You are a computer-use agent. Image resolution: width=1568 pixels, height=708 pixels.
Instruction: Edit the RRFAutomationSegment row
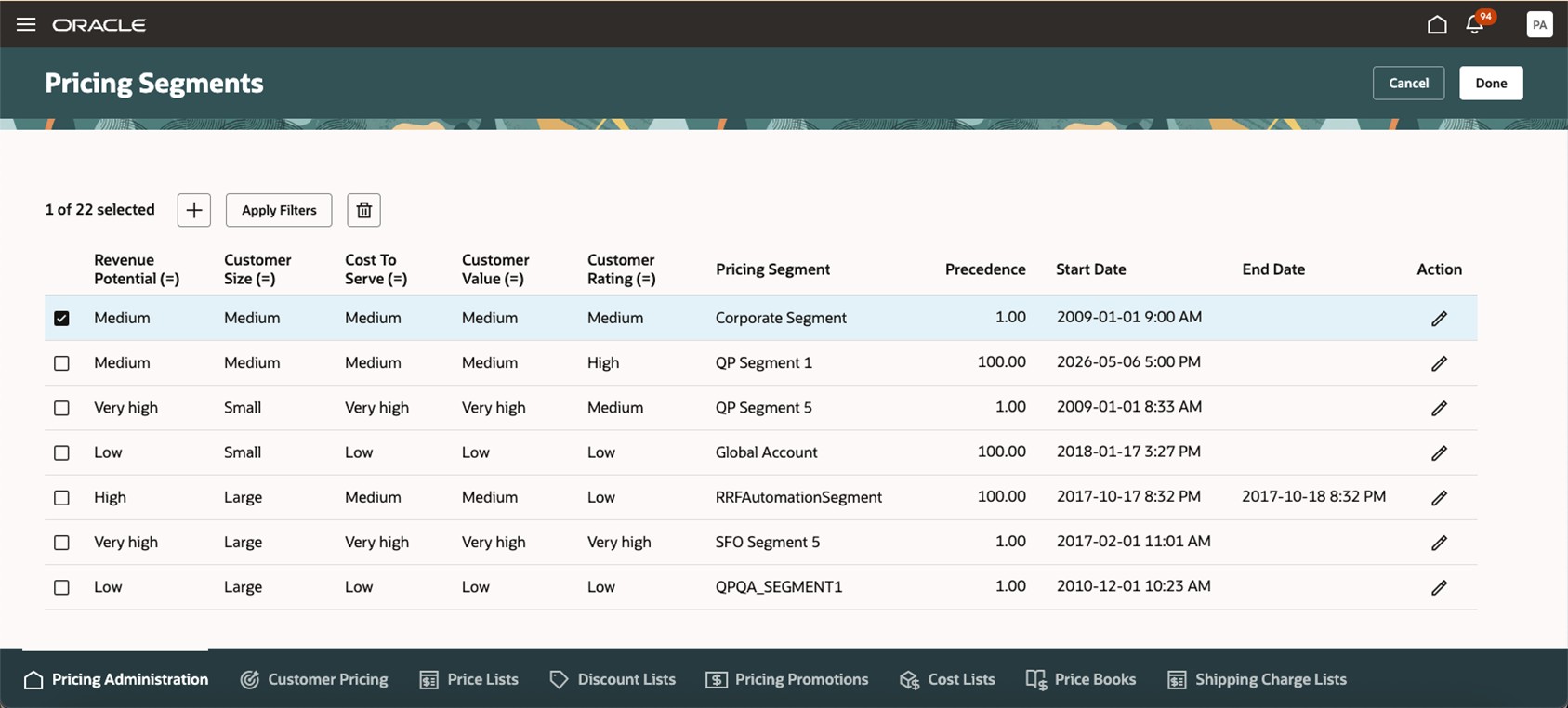tap(1439, 498)
